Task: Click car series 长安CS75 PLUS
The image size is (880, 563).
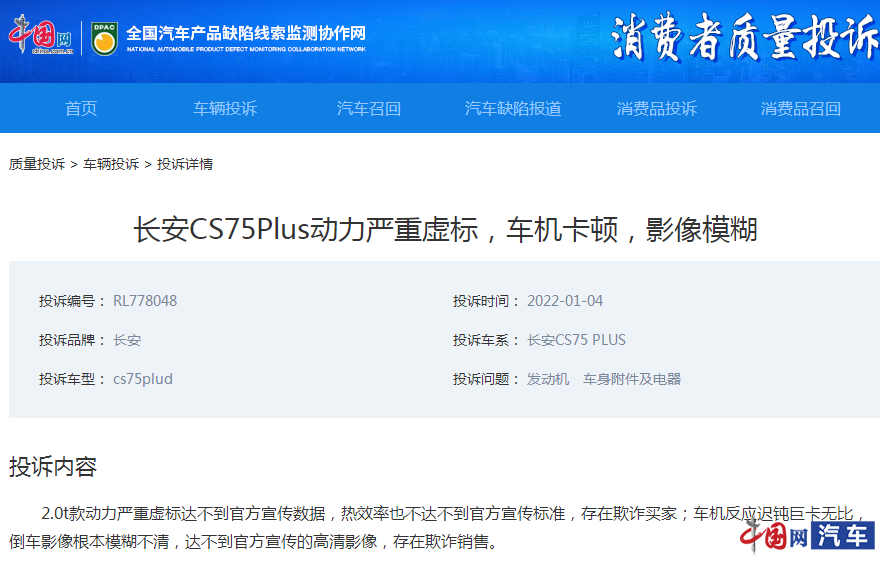Action: [x=576, y=340]
